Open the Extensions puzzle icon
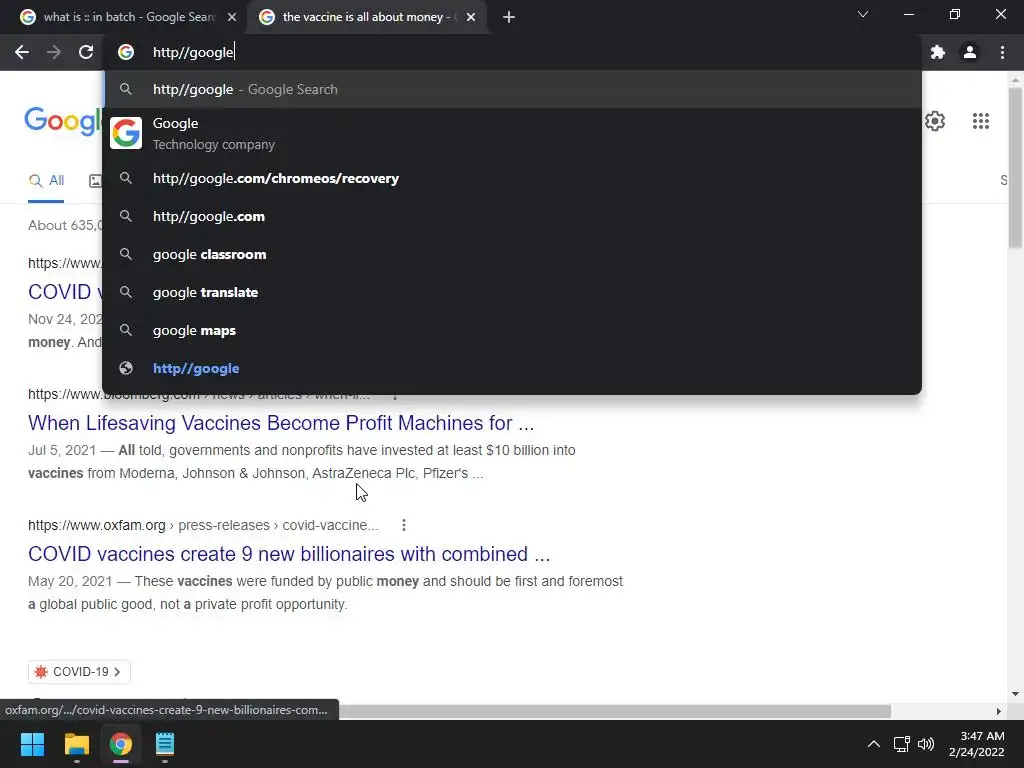Image resolution: width=1024 pixels, height=768 pixels. [x=938, y=52]
